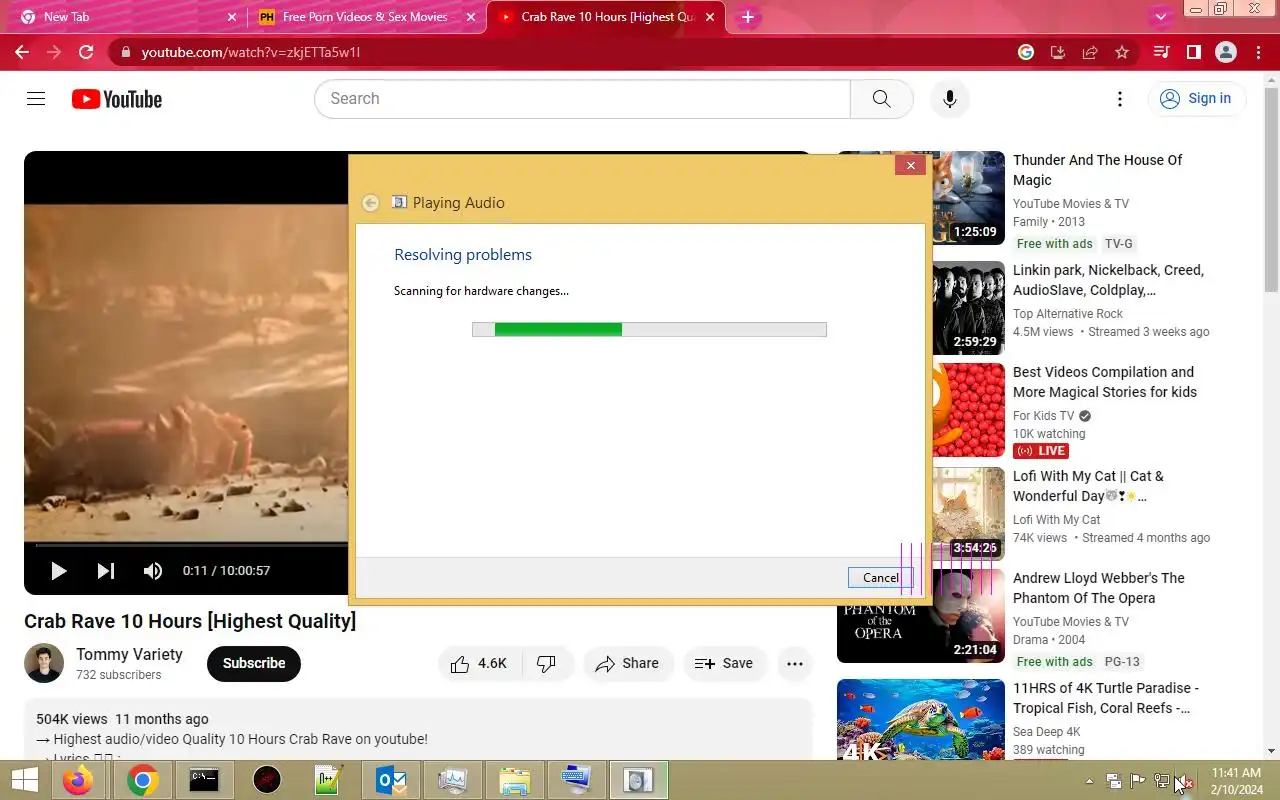Viewport: 1280px width, 800px height.
Task: Subscribe to Tommy Variety
Action: point(254,663)
